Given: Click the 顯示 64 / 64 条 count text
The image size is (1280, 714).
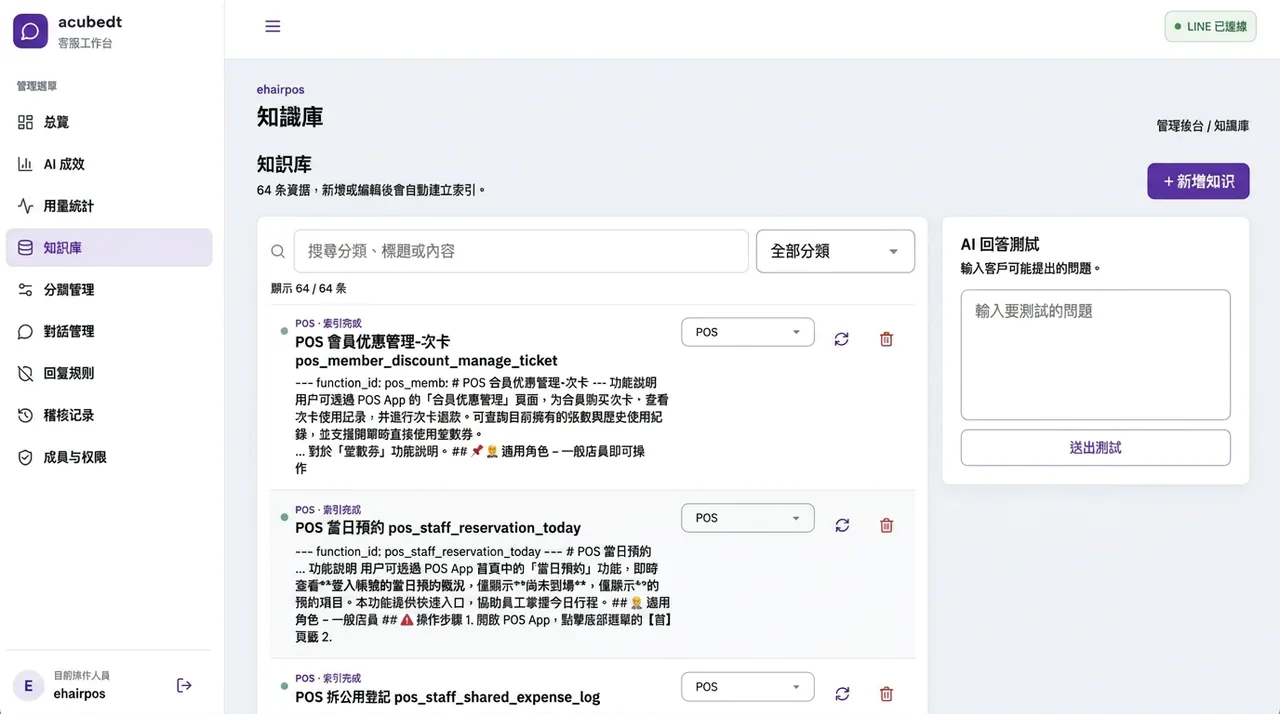Looking at the screenshot, I should coord(309,288).
